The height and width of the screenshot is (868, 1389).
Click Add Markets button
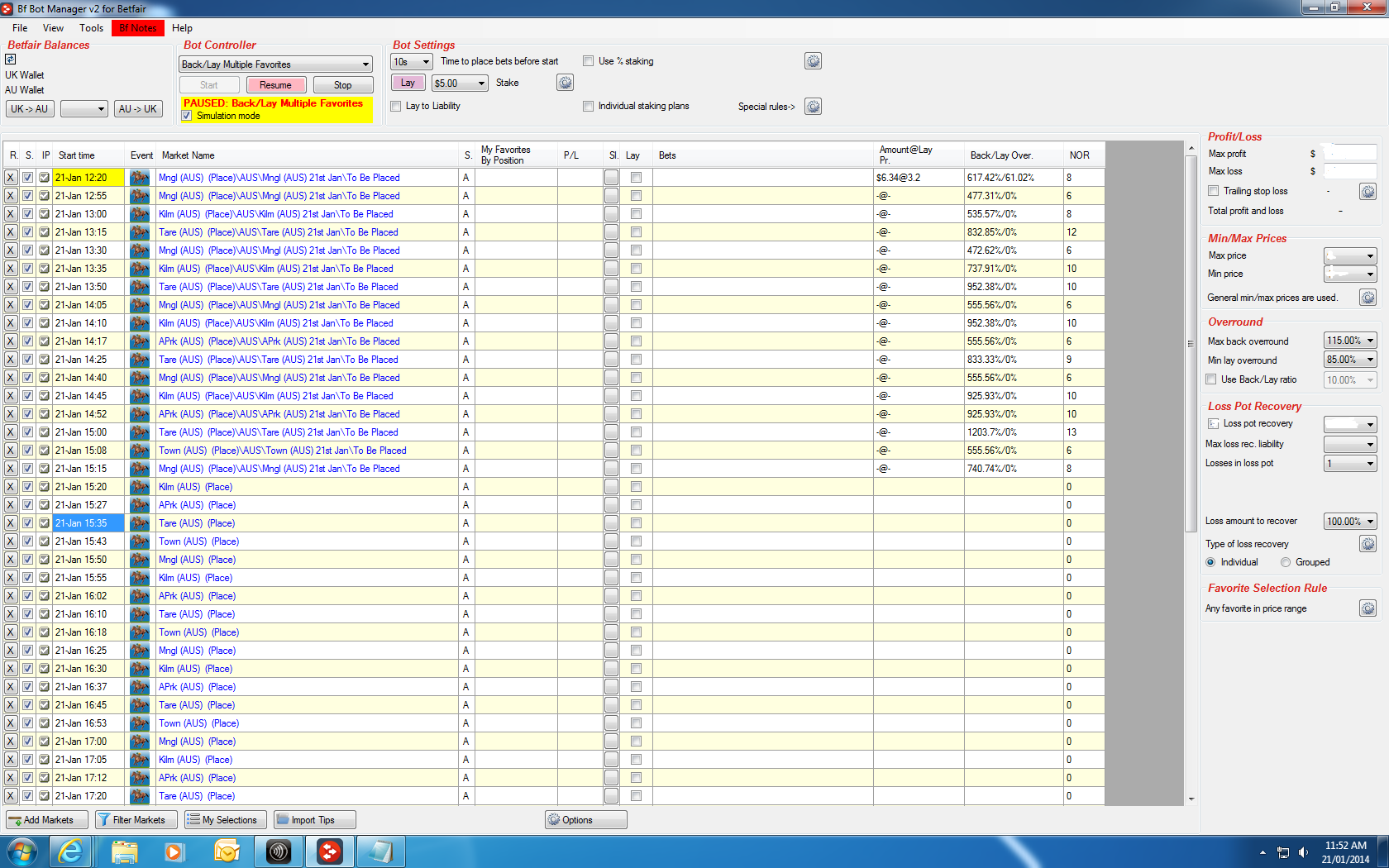point(48,820)
